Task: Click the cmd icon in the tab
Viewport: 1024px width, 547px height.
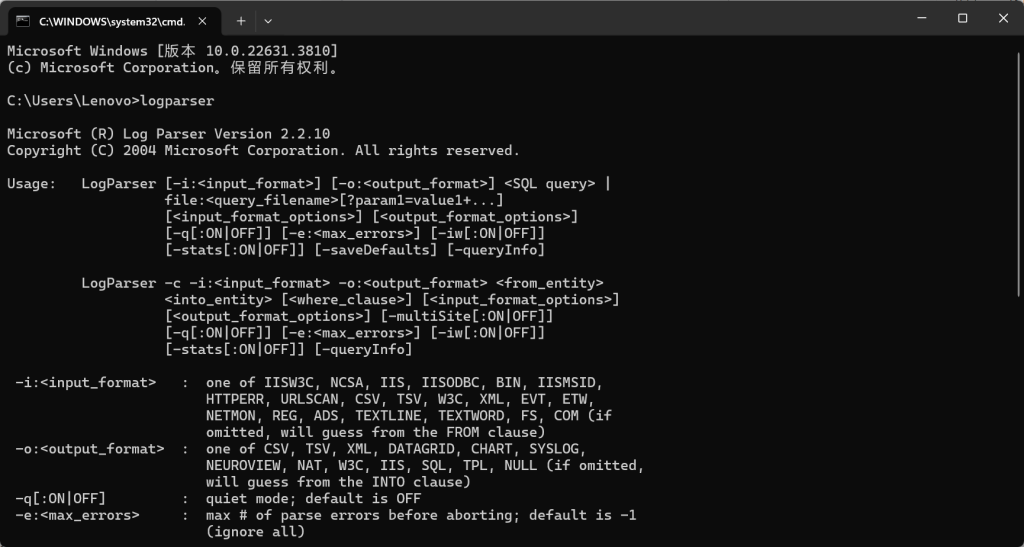Action: click(x=23, y=20)
